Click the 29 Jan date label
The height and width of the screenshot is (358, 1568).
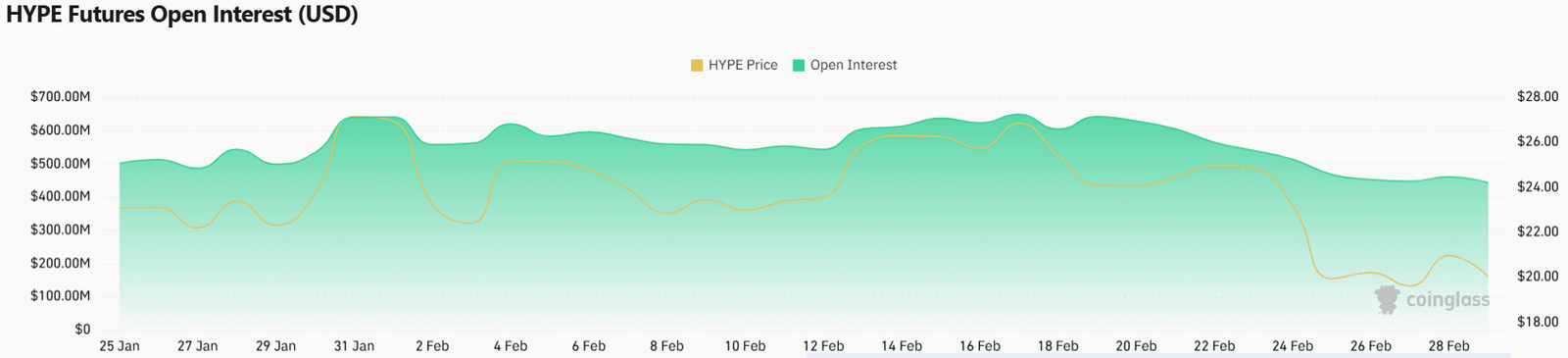(275, 346)
